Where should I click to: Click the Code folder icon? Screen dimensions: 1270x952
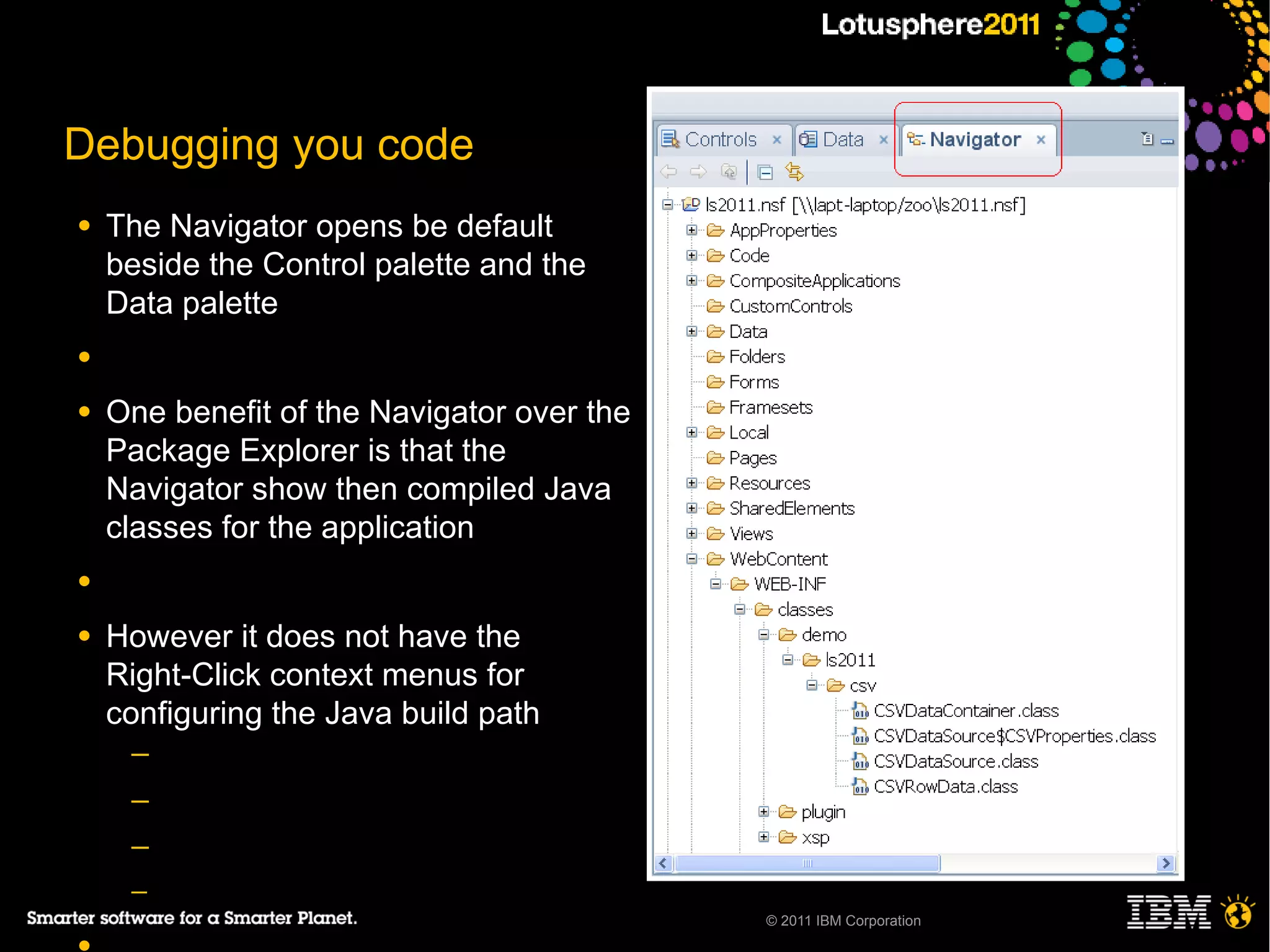[x=716, y=256]
